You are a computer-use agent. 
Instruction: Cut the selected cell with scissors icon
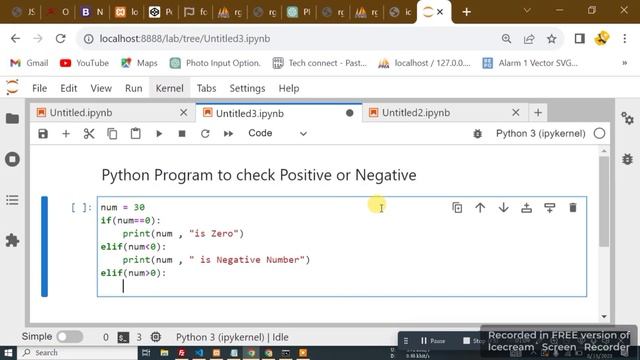[89, 134]
